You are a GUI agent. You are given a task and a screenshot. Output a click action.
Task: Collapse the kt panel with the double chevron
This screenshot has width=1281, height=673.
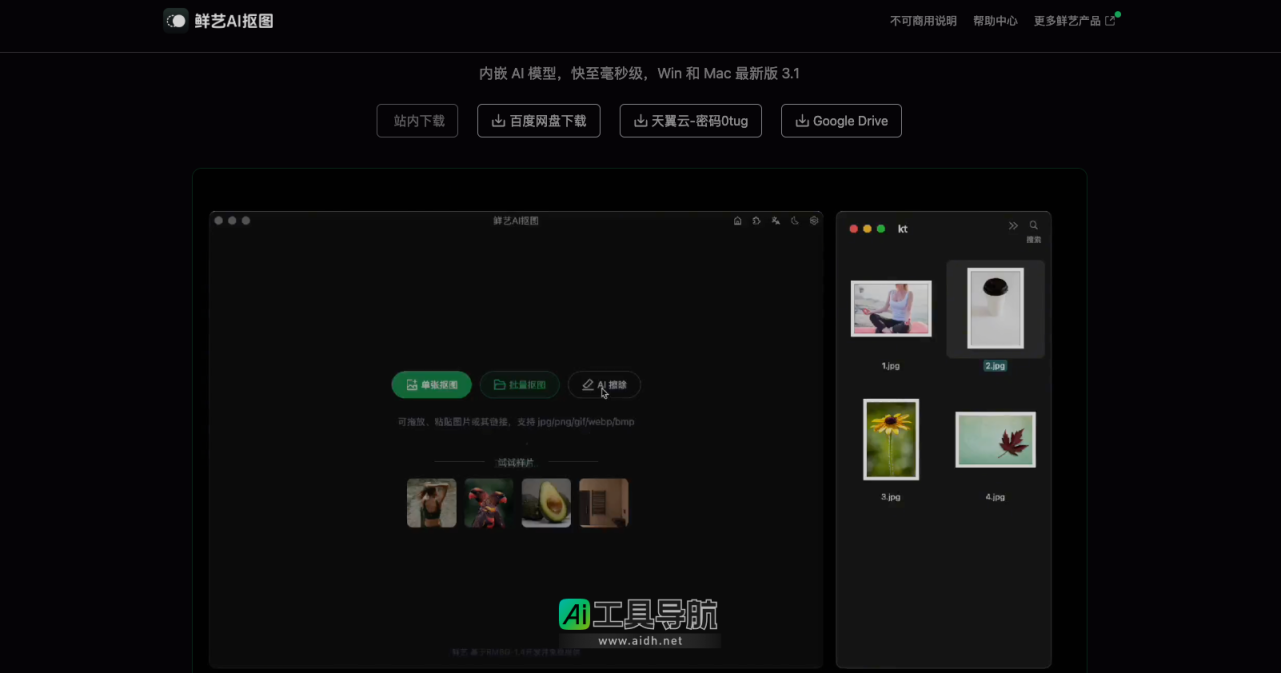(1013, 225)
